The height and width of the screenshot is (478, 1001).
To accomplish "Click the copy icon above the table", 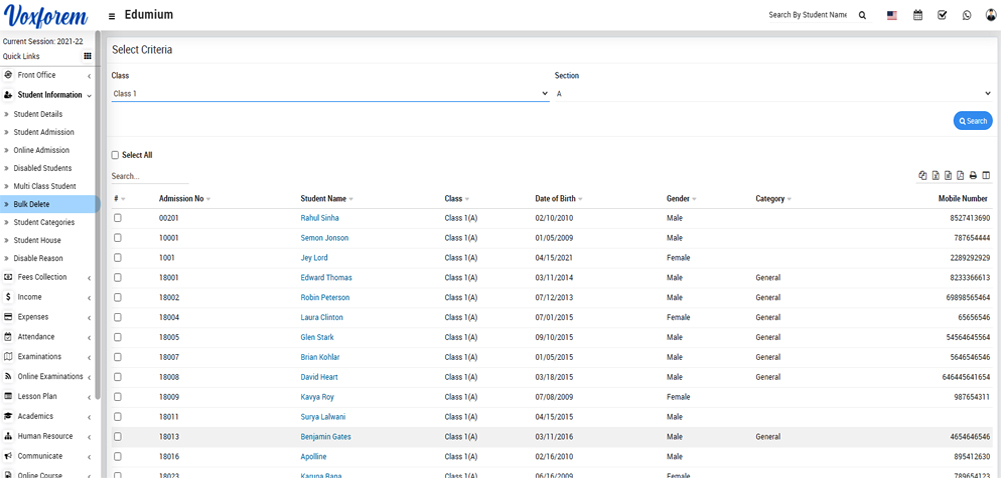I will pos(923,176).
